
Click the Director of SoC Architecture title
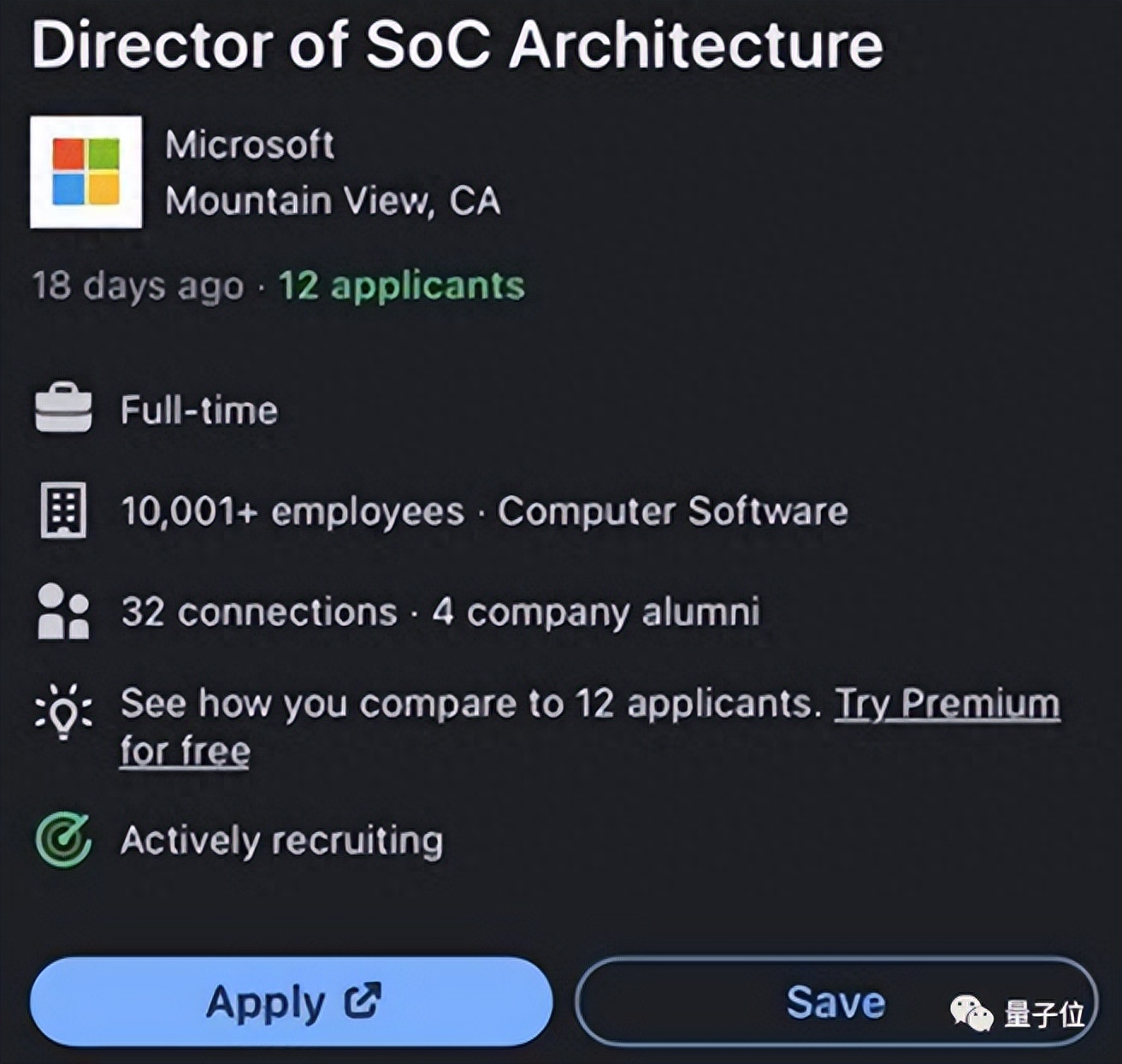[457, 44]
